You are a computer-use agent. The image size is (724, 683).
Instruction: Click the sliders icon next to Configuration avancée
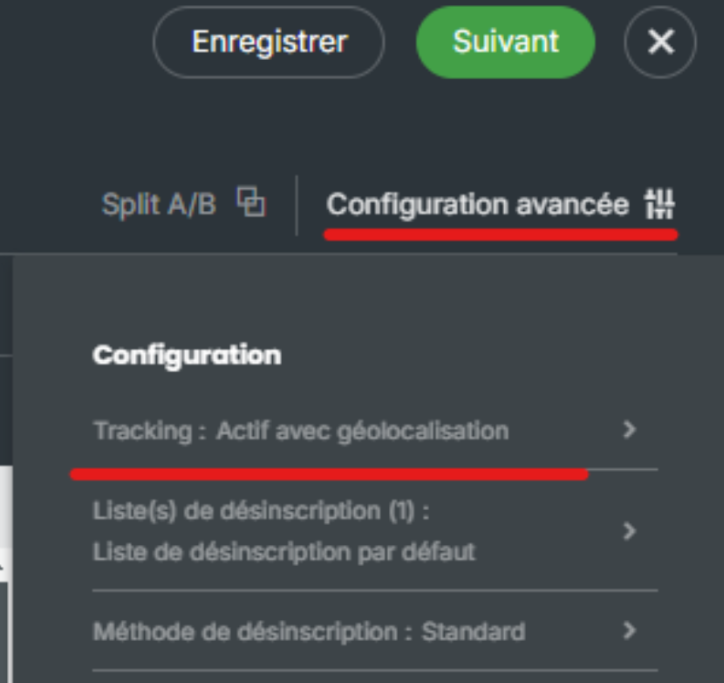660,204
